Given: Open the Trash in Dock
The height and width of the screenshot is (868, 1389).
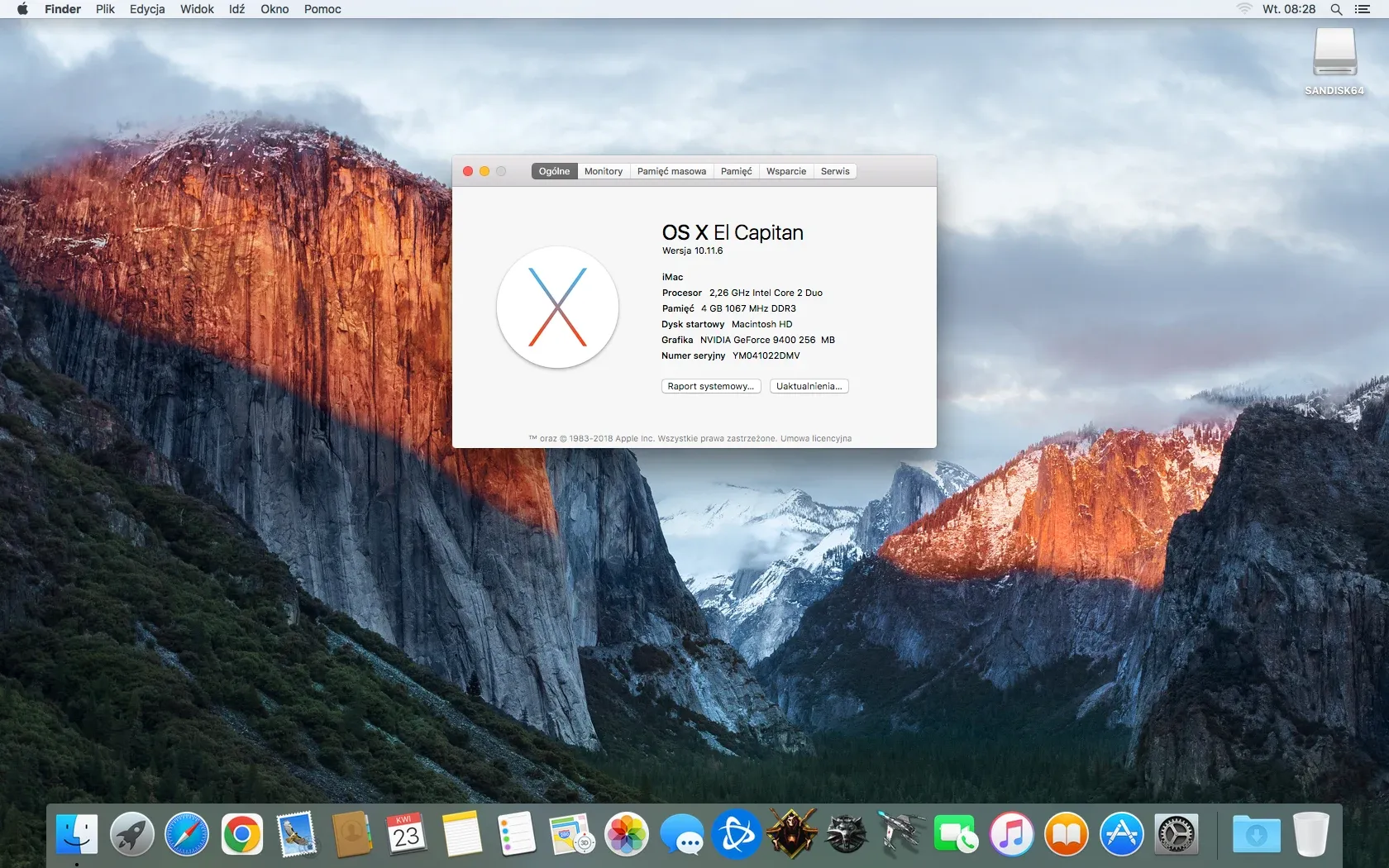Looking at the screenshot, I should coord(1310,834).
